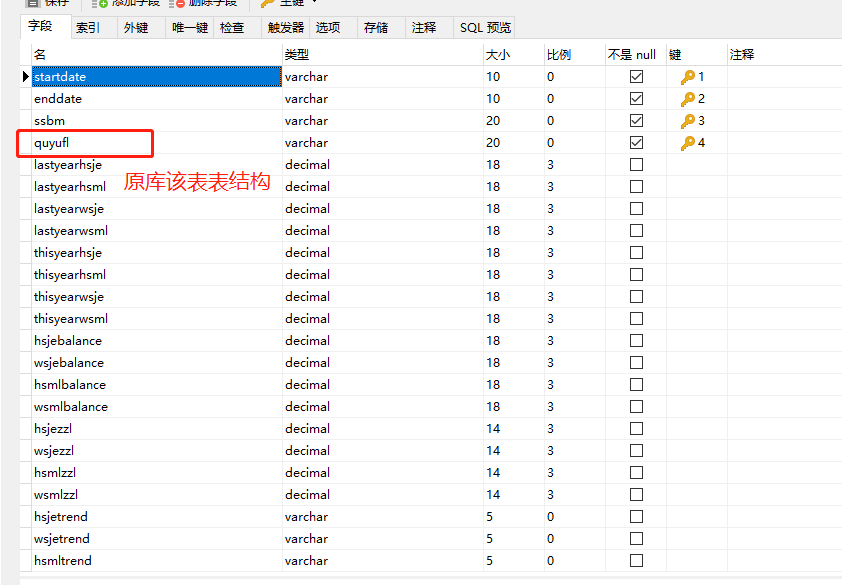Click the 注释 column header
The image size is (842, 585).
tap(784, 55)
